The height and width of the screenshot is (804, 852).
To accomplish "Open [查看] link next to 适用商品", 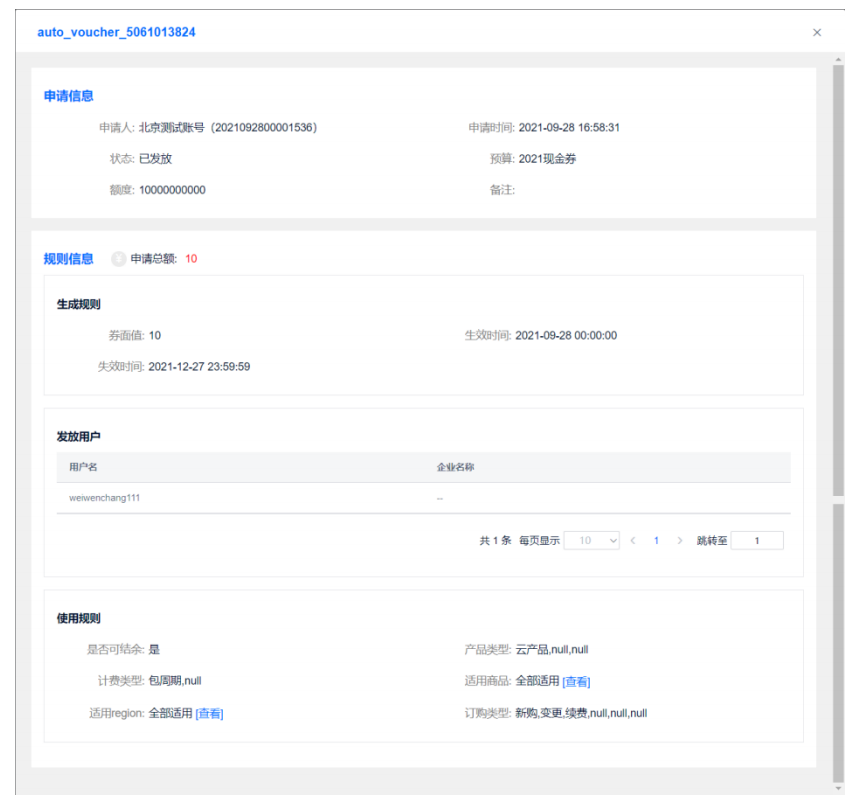I will point(576,682).
